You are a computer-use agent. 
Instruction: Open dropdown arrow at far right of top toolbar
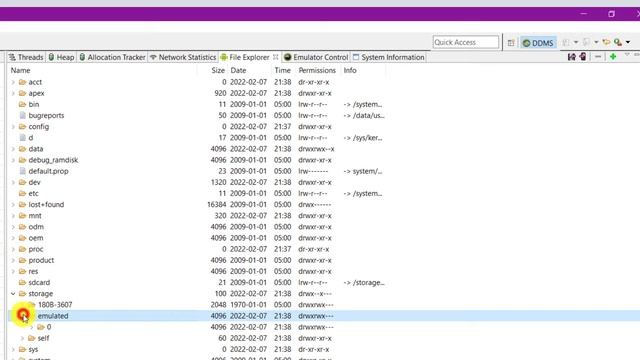(628, 42)
